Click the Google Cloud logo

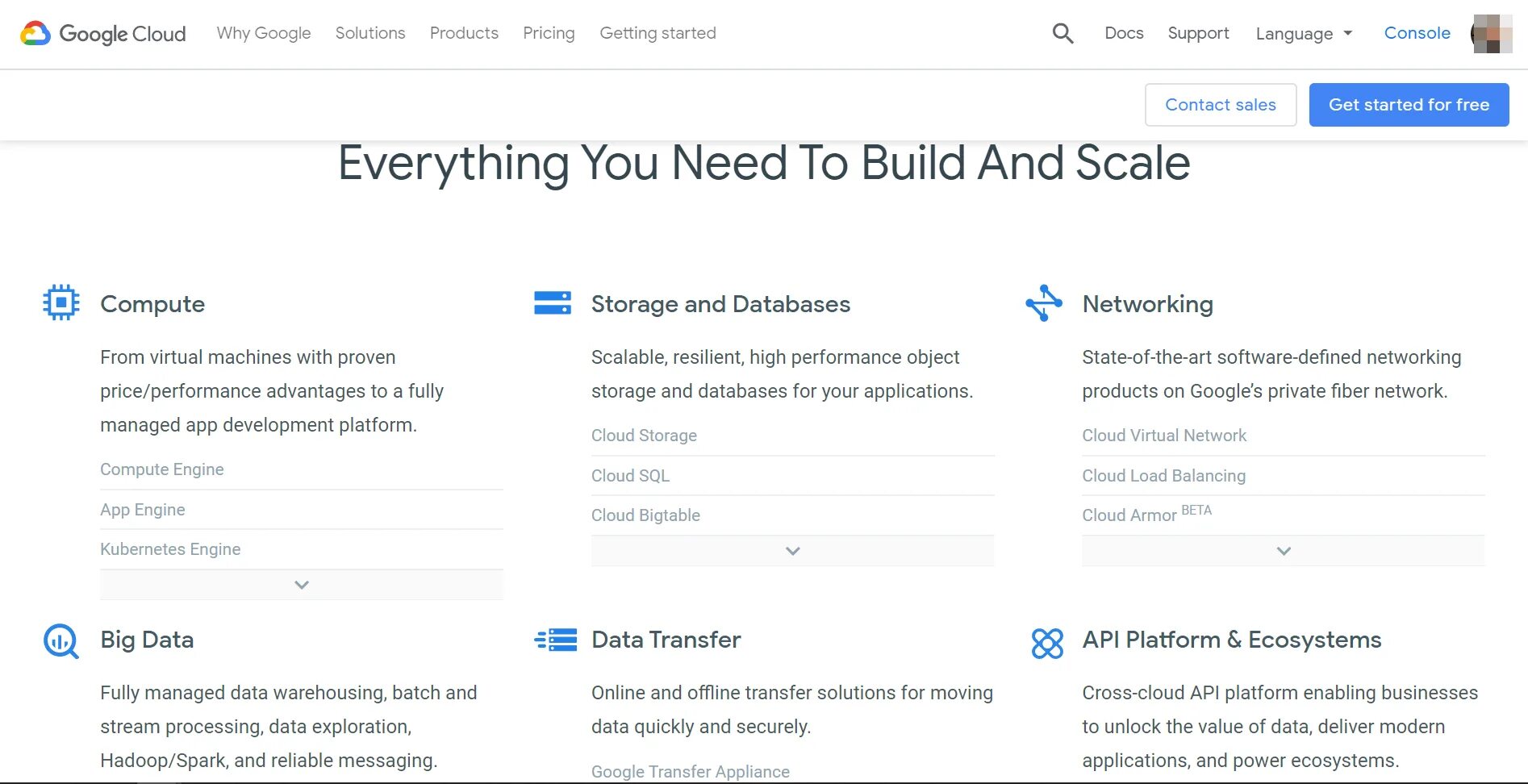pyautogui.click(x=103, y=34)
